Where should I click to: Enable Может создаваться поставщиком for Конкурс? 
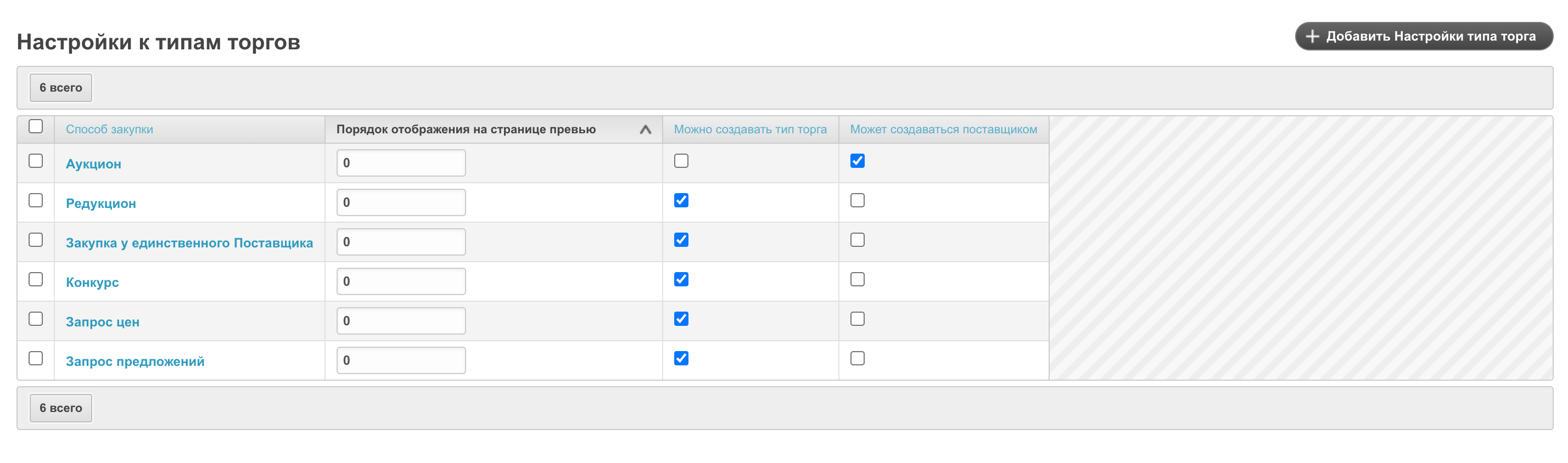pyautogui.click(x=857, y=280)
